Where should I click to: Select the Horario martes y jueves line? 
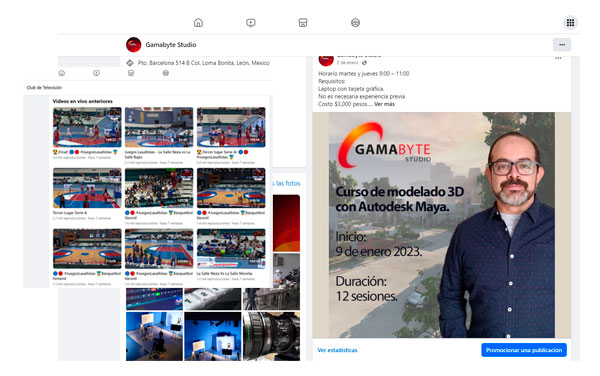[364, 73]
